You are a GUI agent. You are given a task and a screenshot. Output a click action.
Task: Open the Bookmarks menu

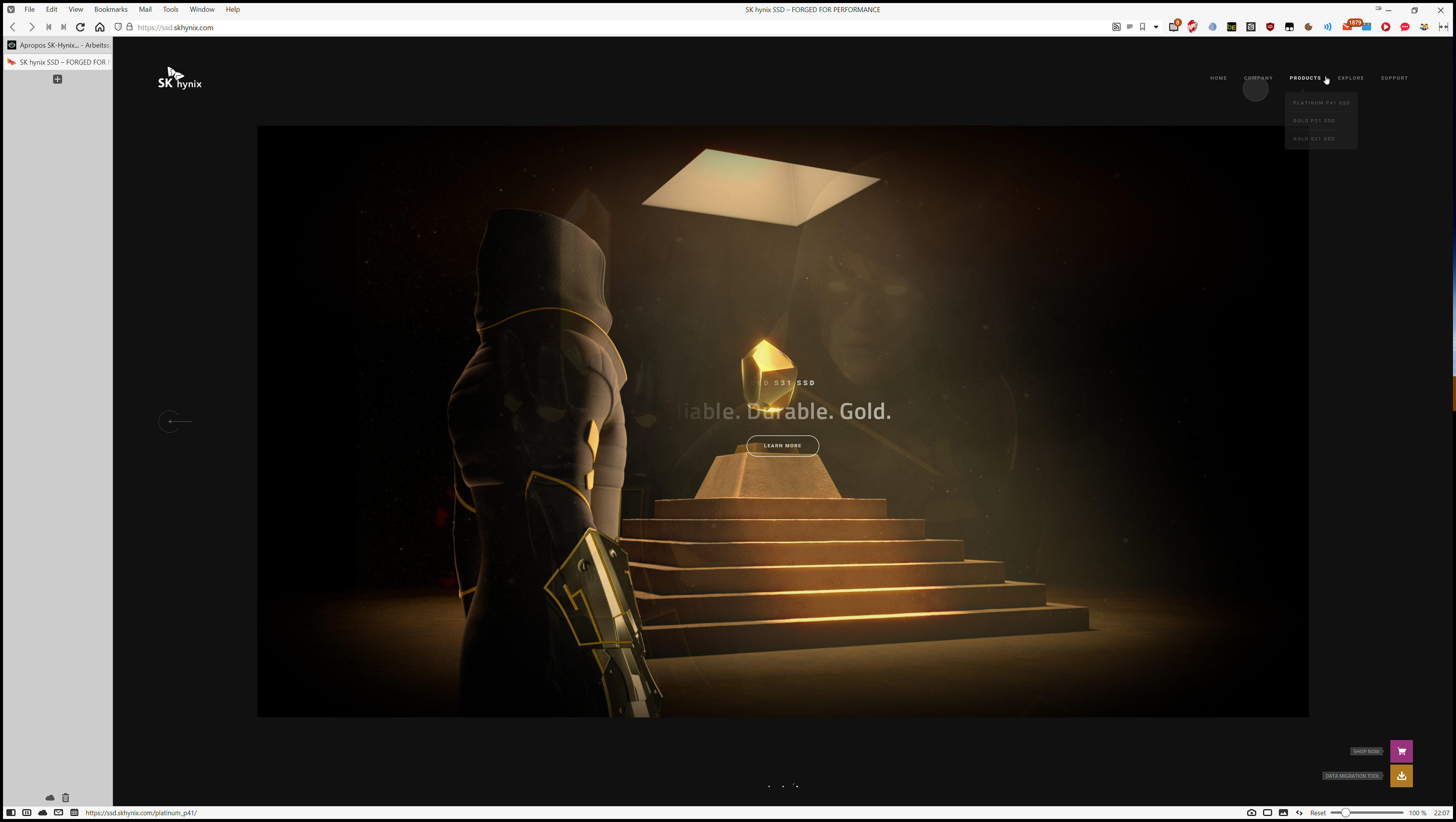click(x=111, y=9)
